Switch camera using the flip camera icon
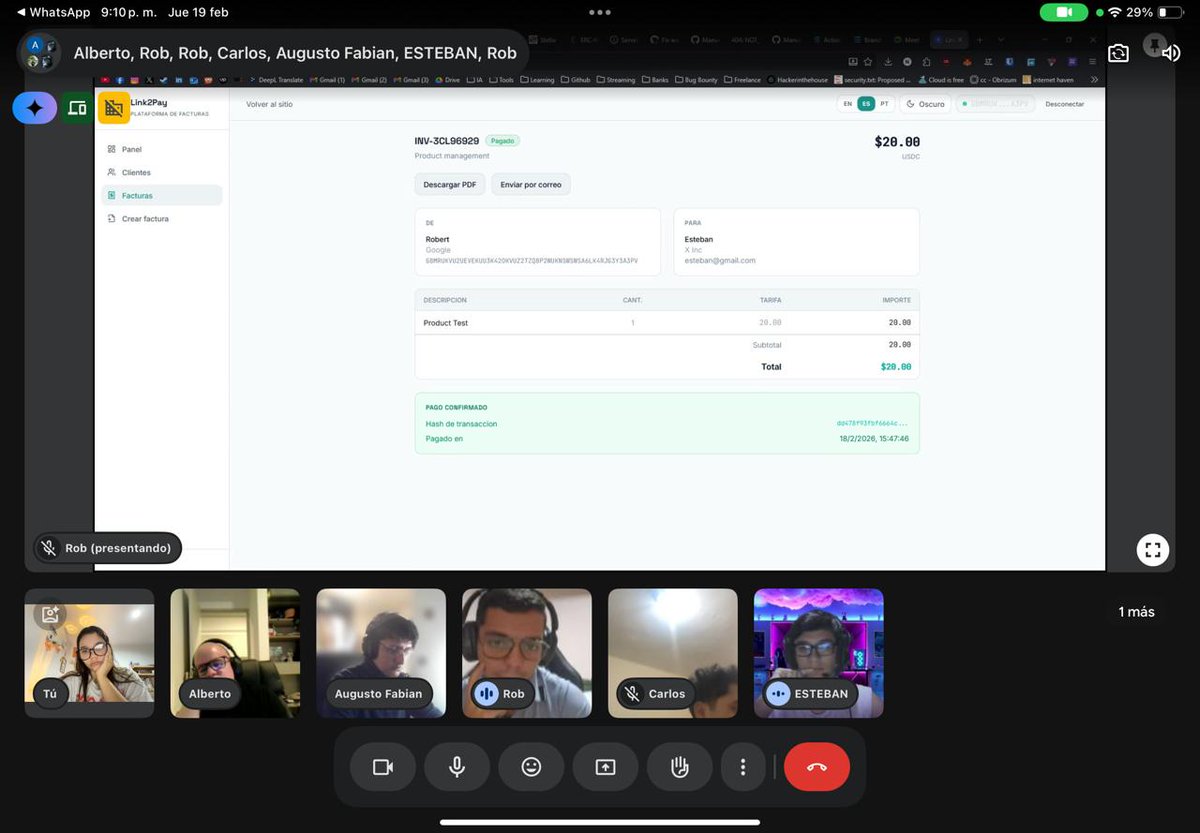The width and height of the screenshot is (1200, 833). (x=1118, y=52)
